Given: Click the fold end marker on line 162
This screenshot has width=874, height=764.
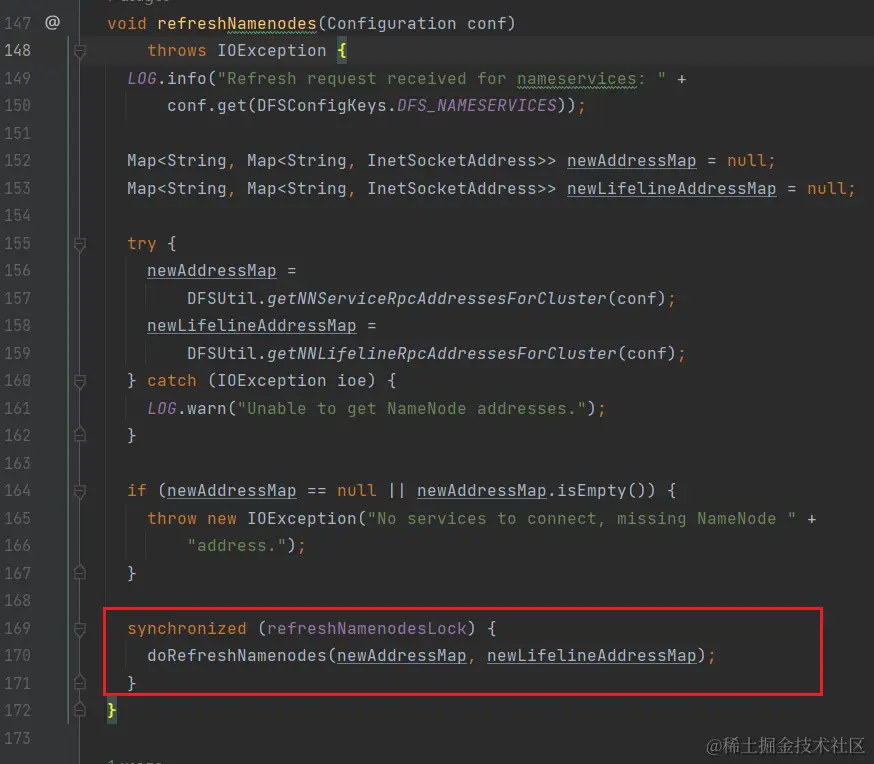Looking at the screenshot, I should 80,435.
